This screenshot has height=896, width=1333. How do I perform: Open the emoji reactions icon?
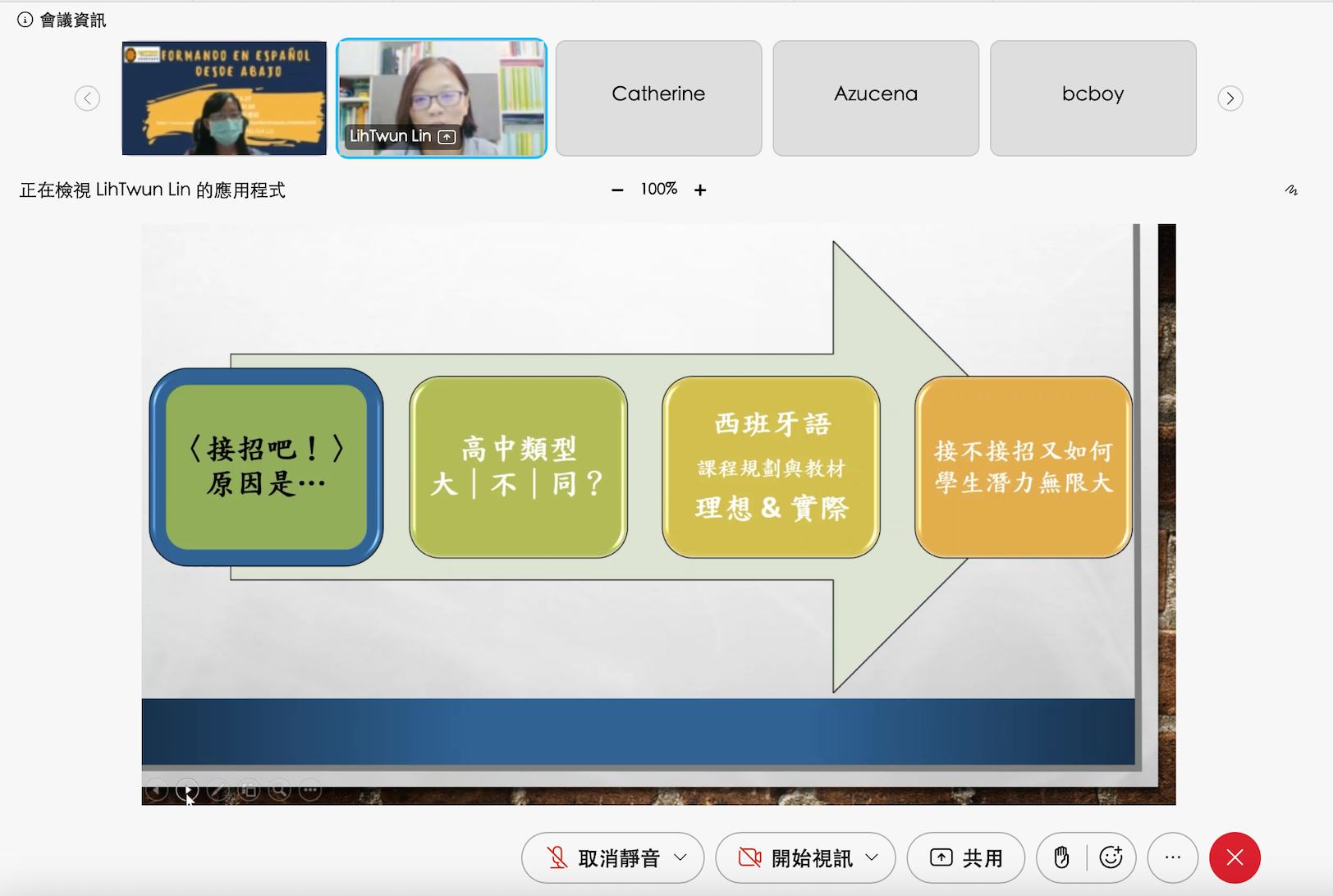click(x=1111, y=857)
